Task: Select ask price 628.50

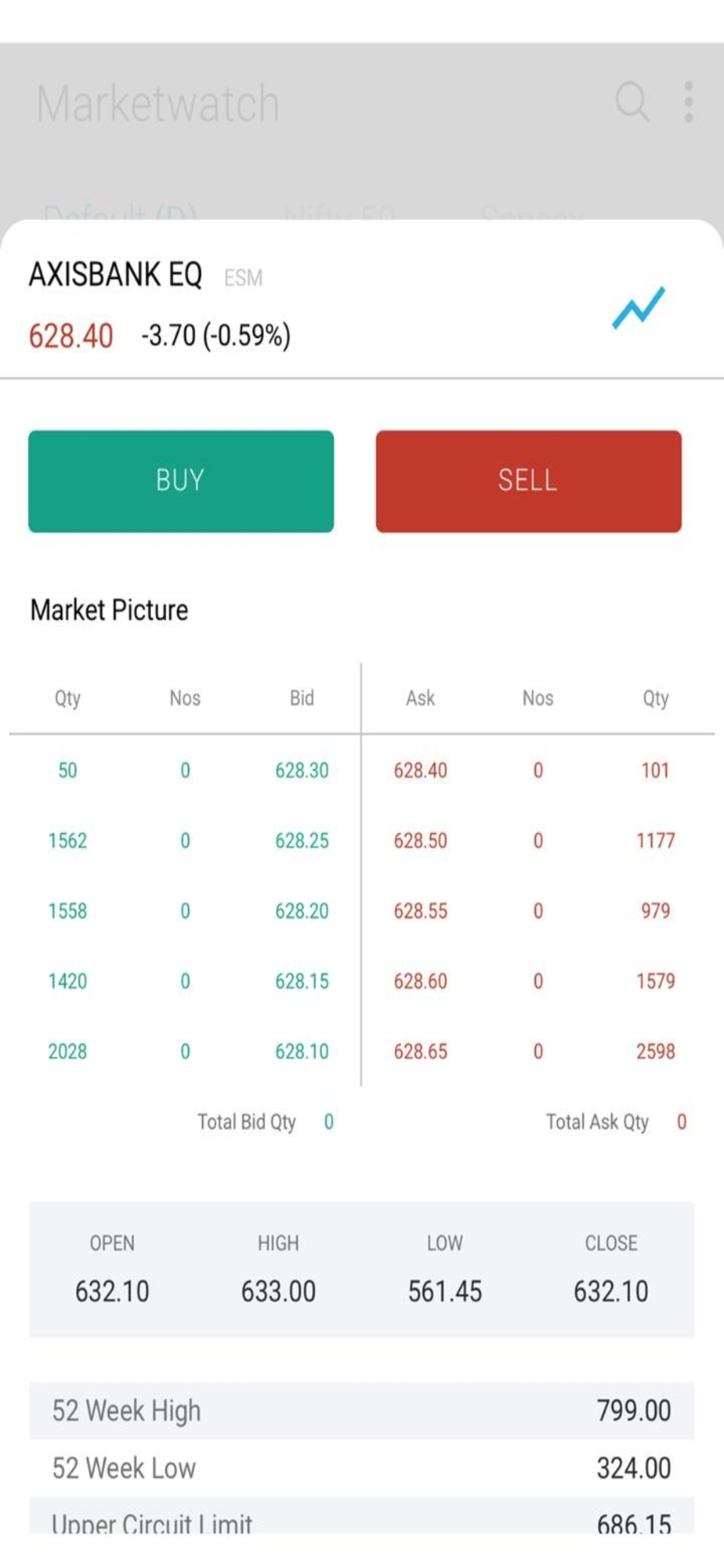Action: (x=420, y=840)
